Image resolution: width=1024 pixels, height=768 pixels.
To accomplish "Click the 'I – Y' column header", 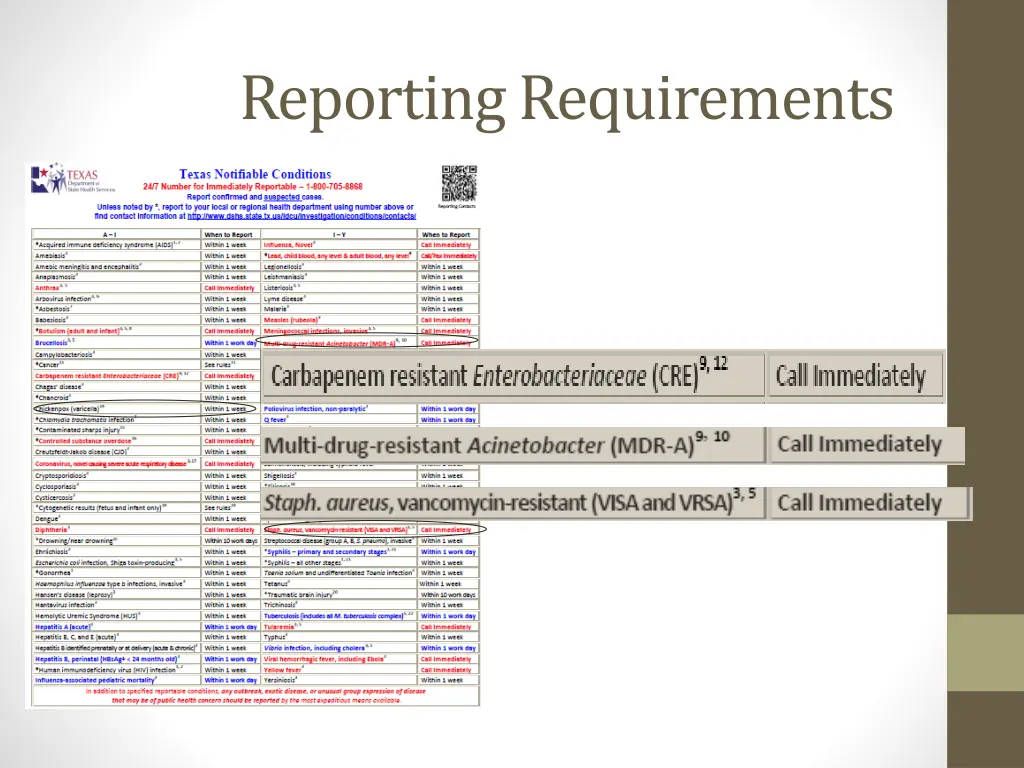I will point(339,234).
